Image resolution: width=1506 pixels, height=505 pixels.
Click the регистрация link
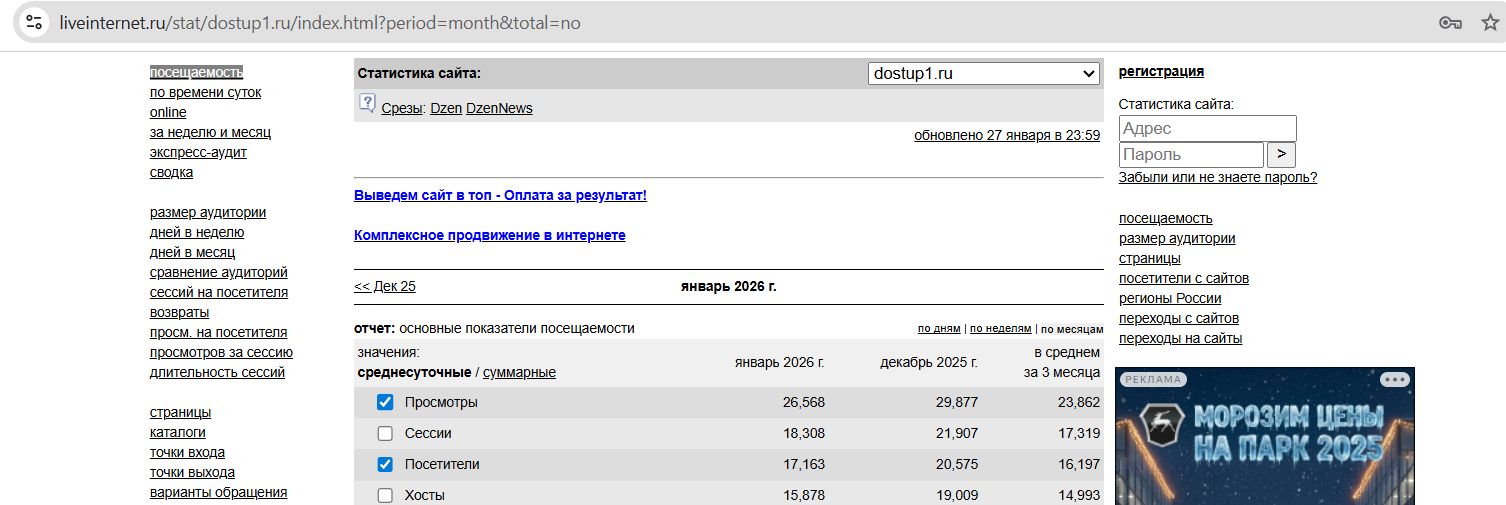pos(1161,72)
